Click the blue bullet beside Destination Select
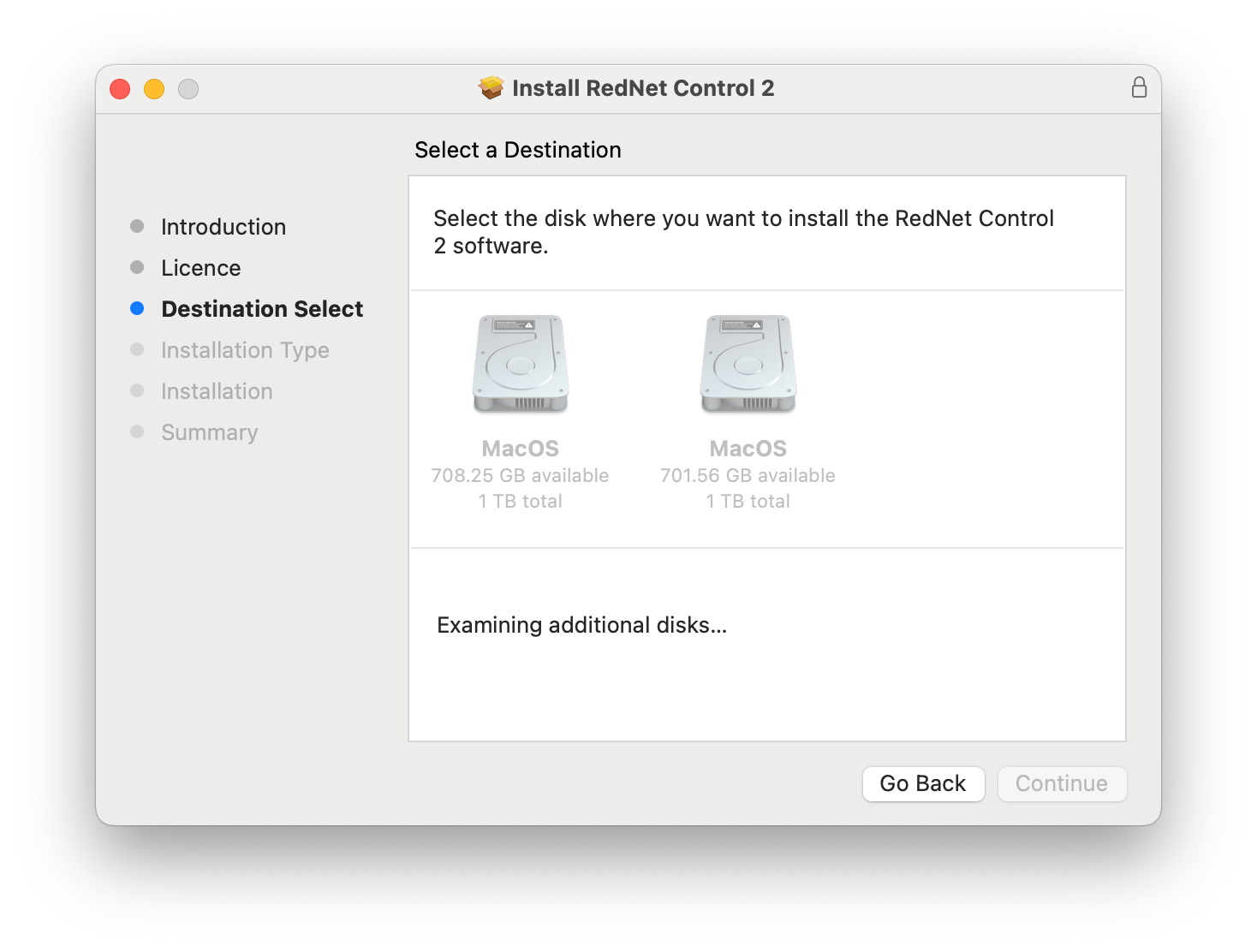The image size is (1257, 952). pos(137,308)
